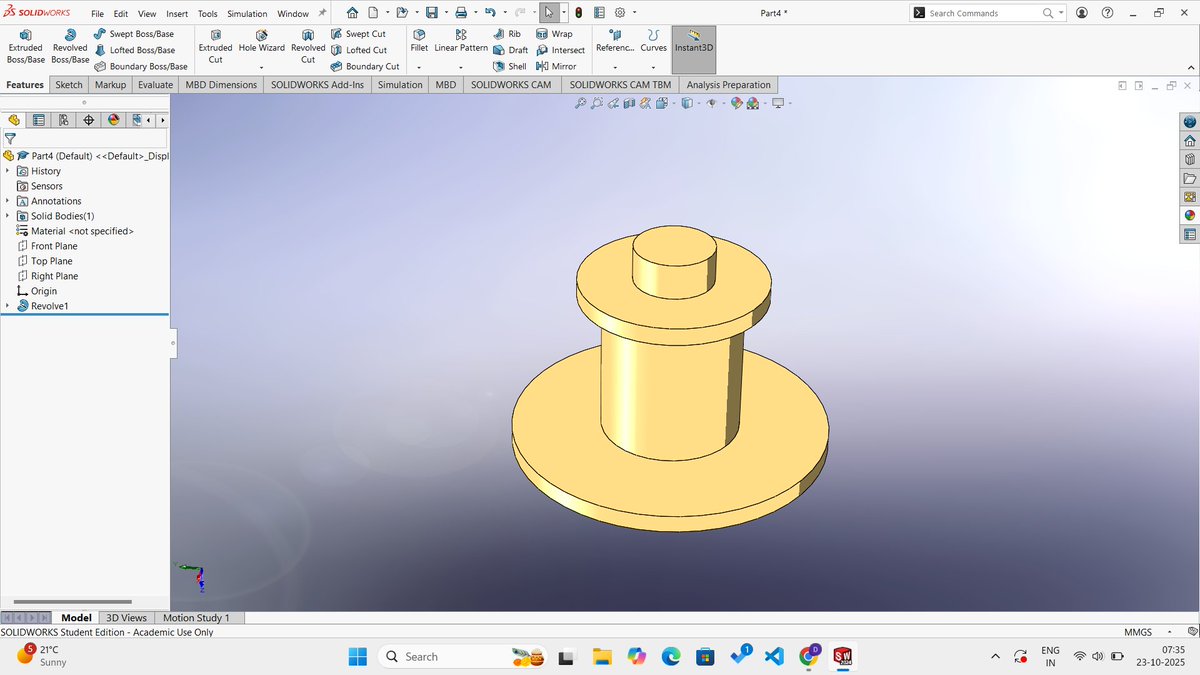Open the Curves dropdown arrow
Image resolution: width=1200 pixels, height=675 pixels.
coord(653,67)
